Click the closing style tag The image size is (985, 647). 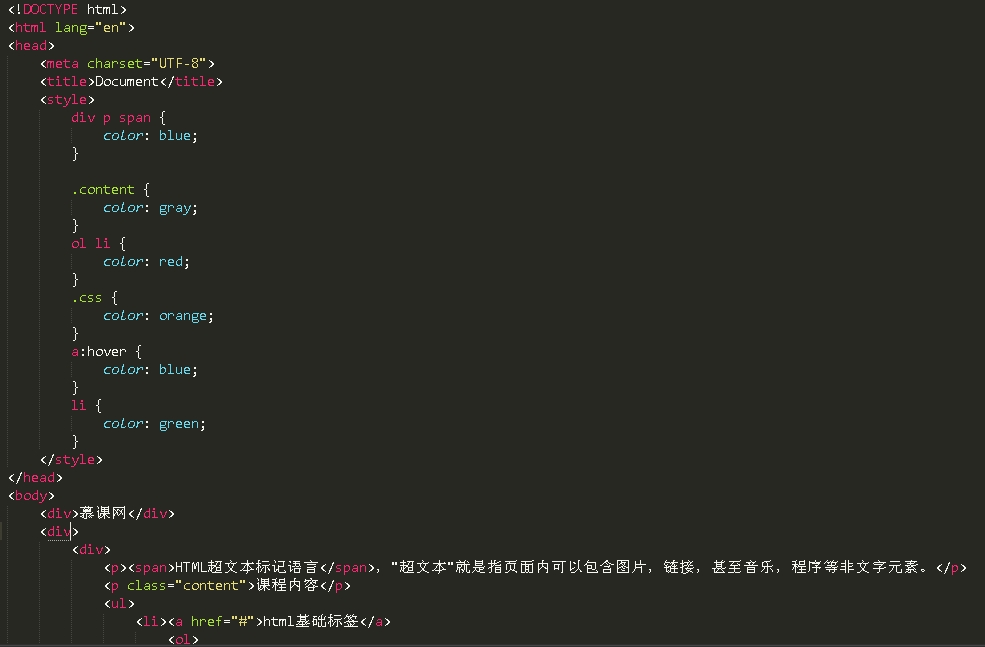click(x=72, y=459)
